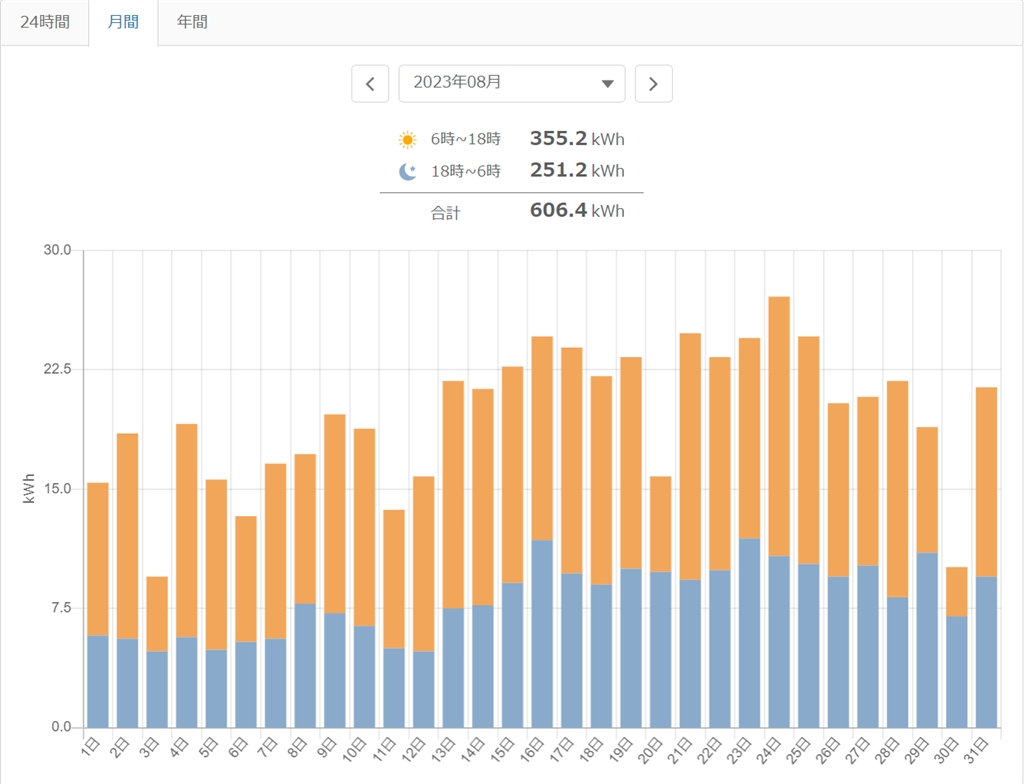
Task: Click the orange bar segment for 3日
Action: click(x=157, y=613)
